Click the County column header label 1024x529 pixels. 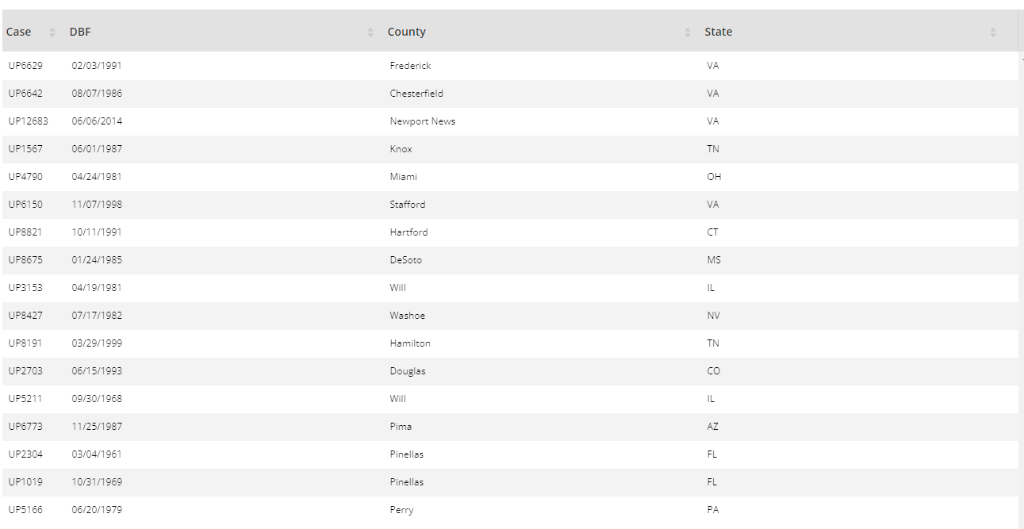[x=406, y=32]
